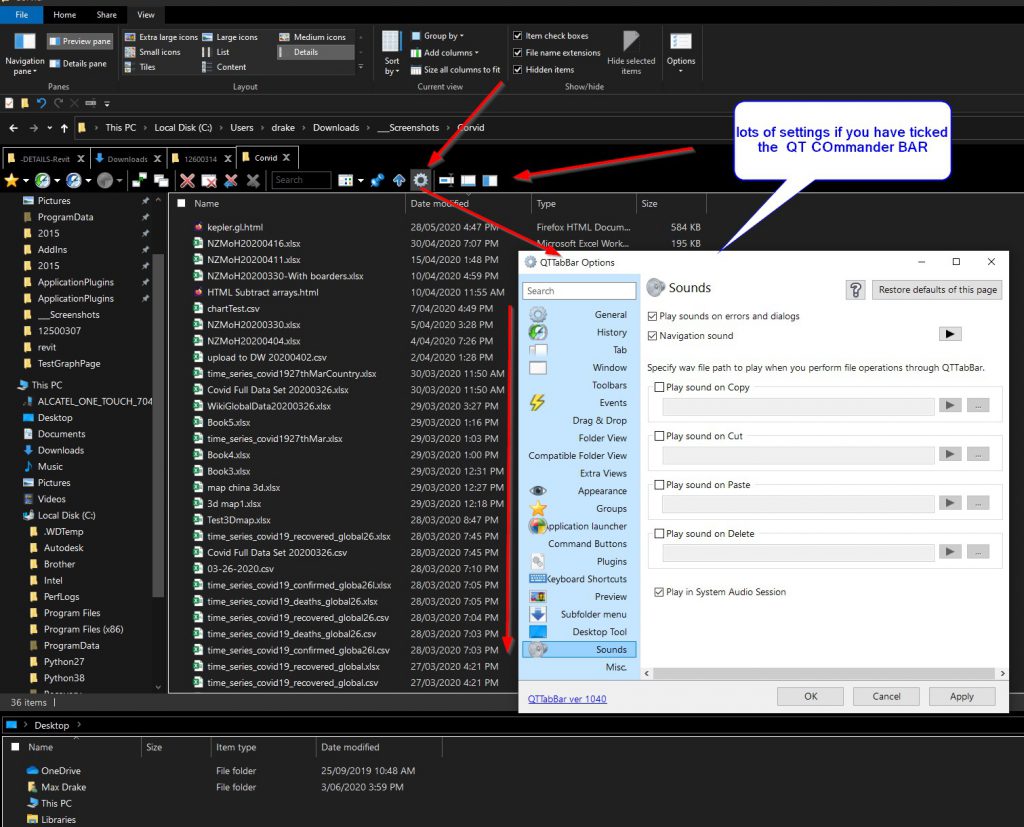
Task: Click the options Search field
Action: coord(580,291)
